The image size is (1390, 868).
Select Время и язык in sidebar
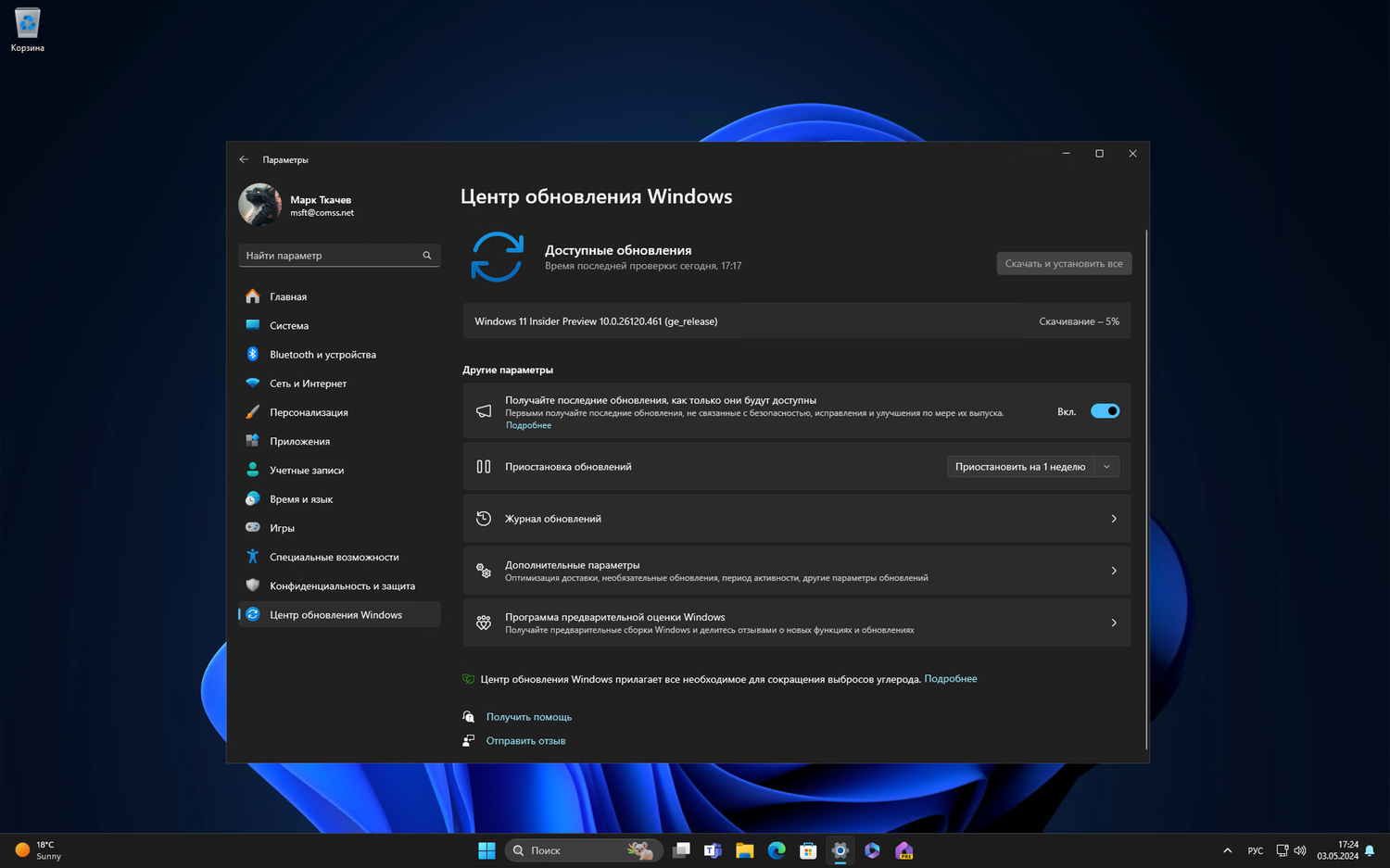coord(339,498)
